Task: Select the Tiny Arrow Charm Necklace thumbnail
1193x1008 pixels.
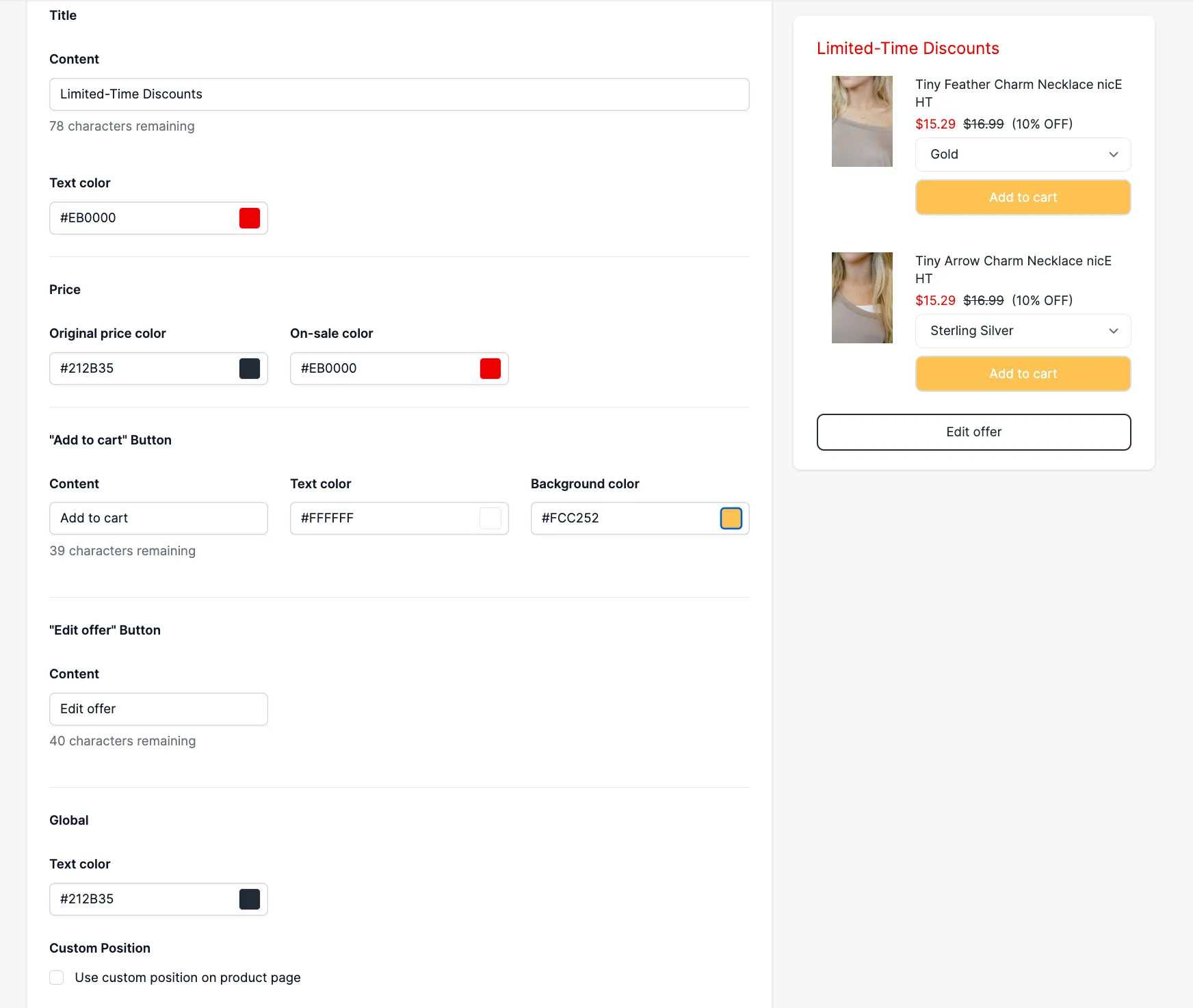Action: (862, 297)
